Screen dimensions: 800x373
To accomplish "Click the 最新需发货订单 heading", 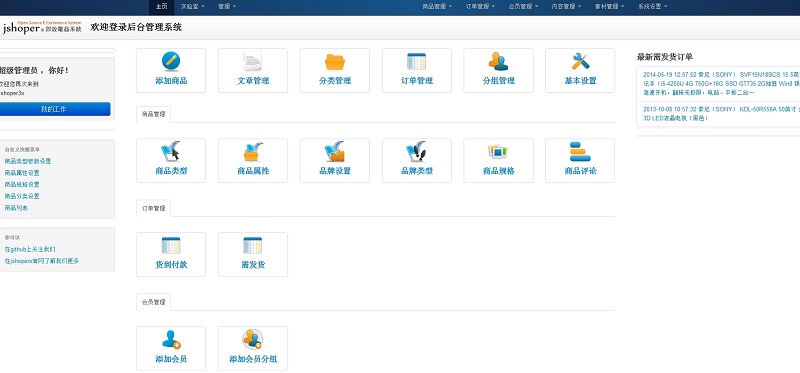I will click(665, 57).
